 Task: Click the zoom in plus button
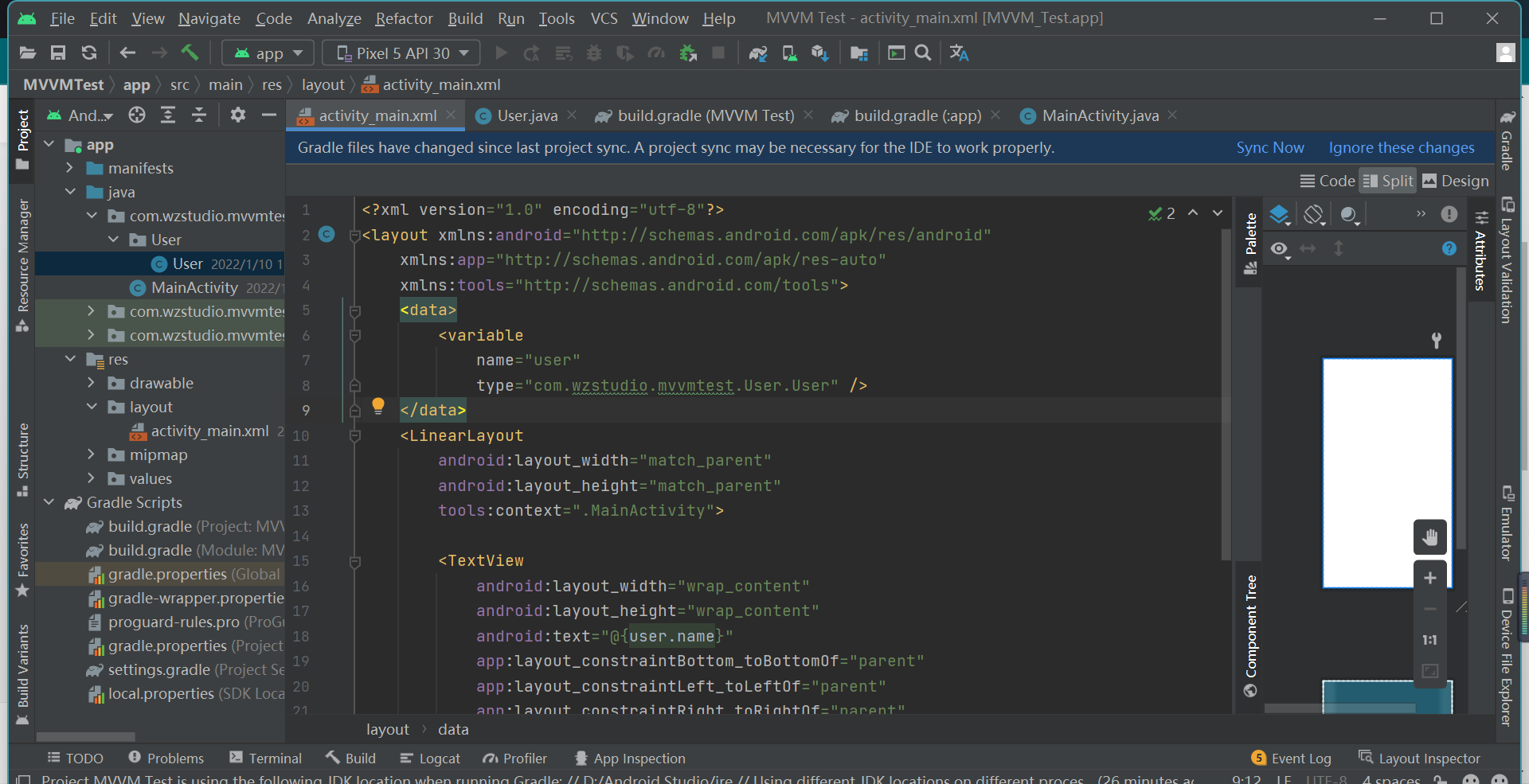point(1430,578)
